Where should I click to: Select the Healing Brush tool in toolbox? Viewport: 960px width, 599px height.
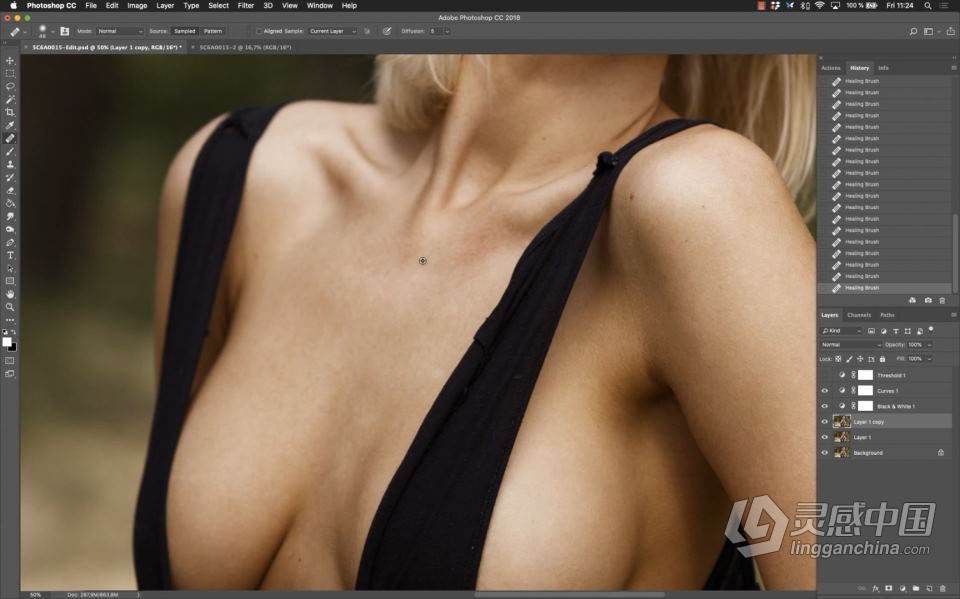click(10, 138)
